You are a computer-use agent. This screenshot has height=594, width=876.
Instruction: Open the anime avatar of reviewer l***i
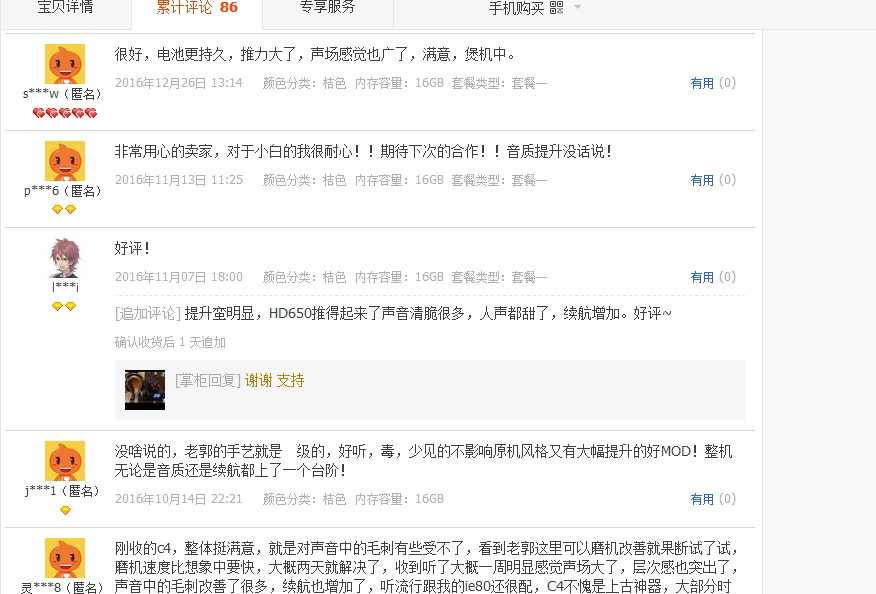coord(65,258)
